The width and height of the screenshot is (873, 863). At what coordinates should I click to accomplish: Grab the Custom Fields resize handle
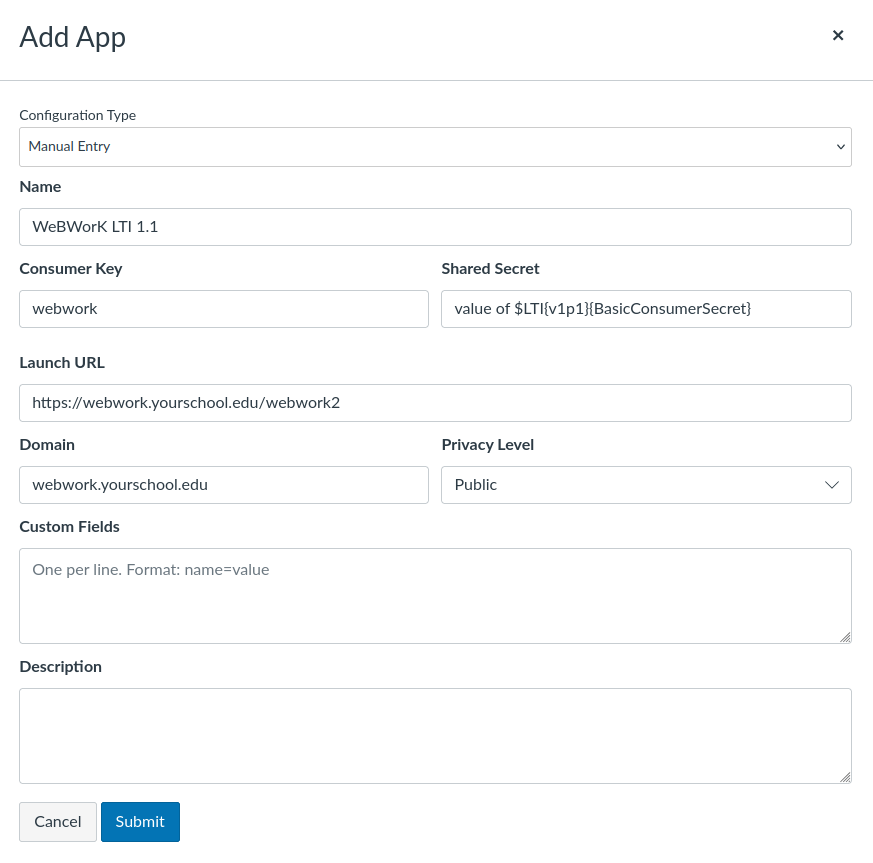tap(845, 637)
